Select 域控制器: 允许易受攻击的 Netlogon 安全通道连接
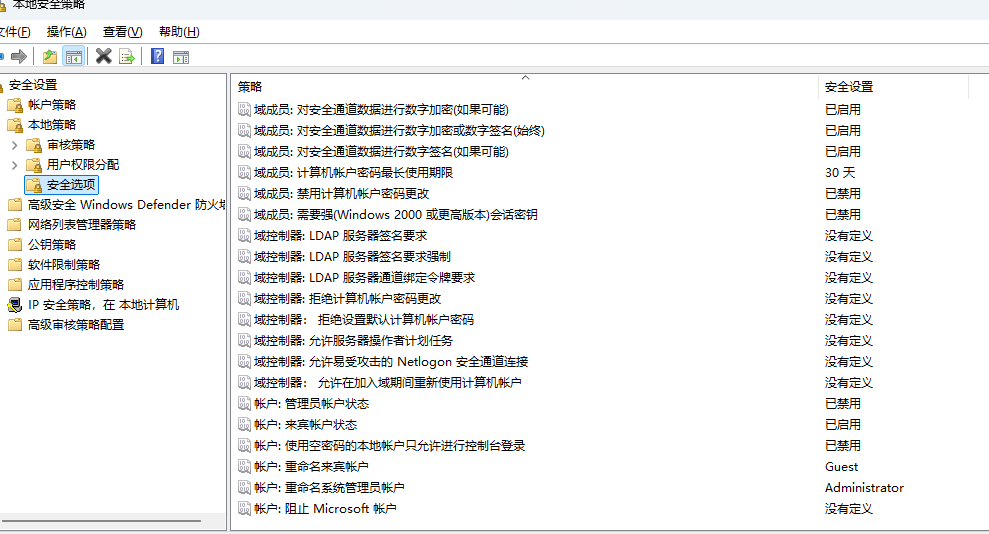 coord(391,362)
